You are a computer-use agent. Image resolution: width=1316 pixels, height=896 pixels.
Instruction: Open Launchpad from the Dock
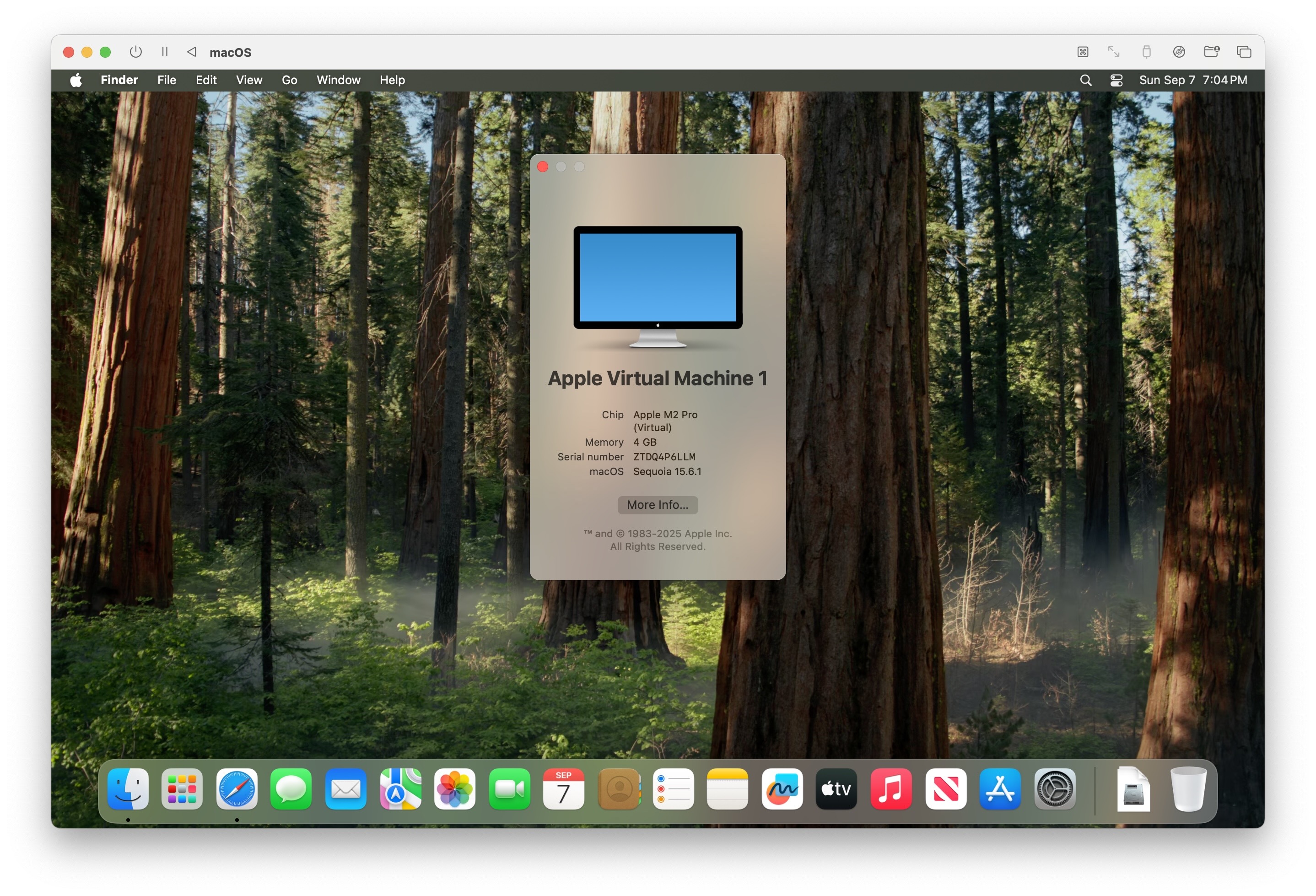tap(182, 789)
